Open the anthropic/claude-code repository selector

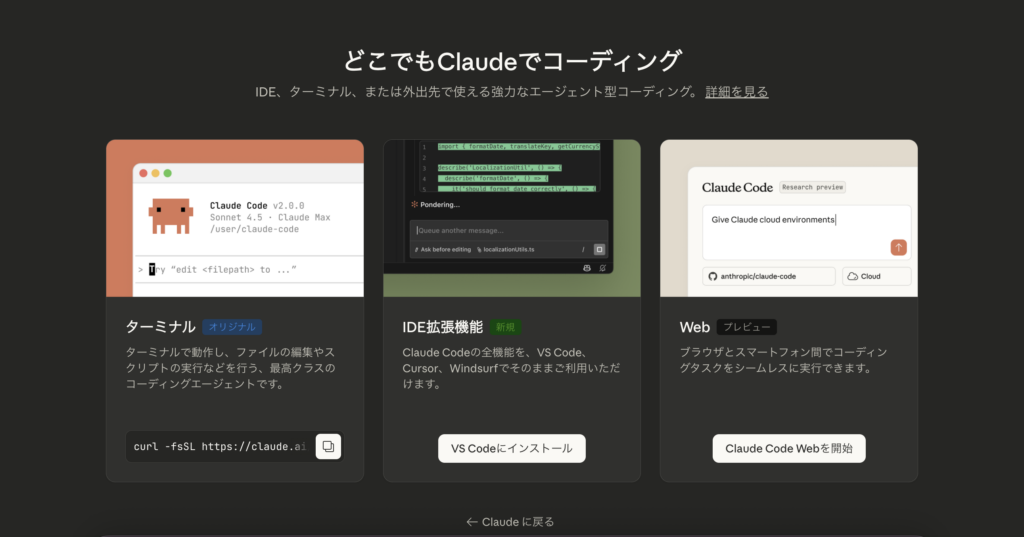pyautogui.click(x=769, y=277)
